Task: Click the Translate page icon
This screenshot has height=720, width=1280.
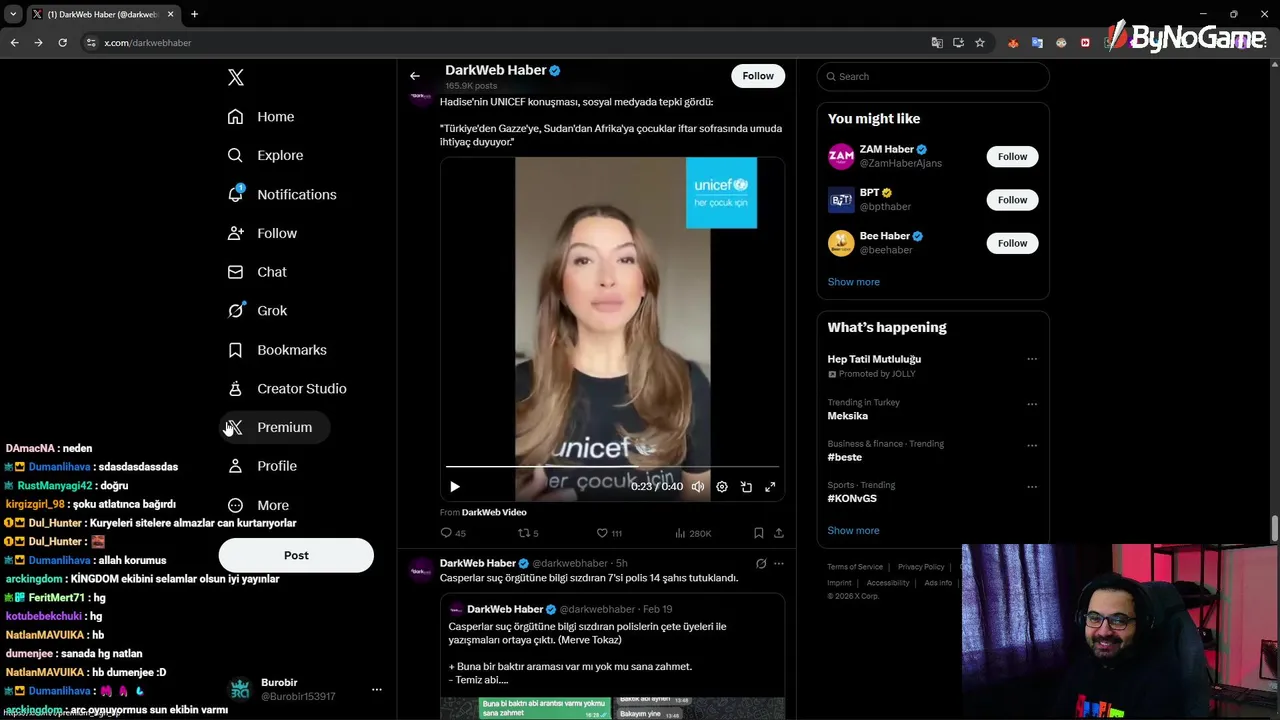Action: (x=937, y=43)
